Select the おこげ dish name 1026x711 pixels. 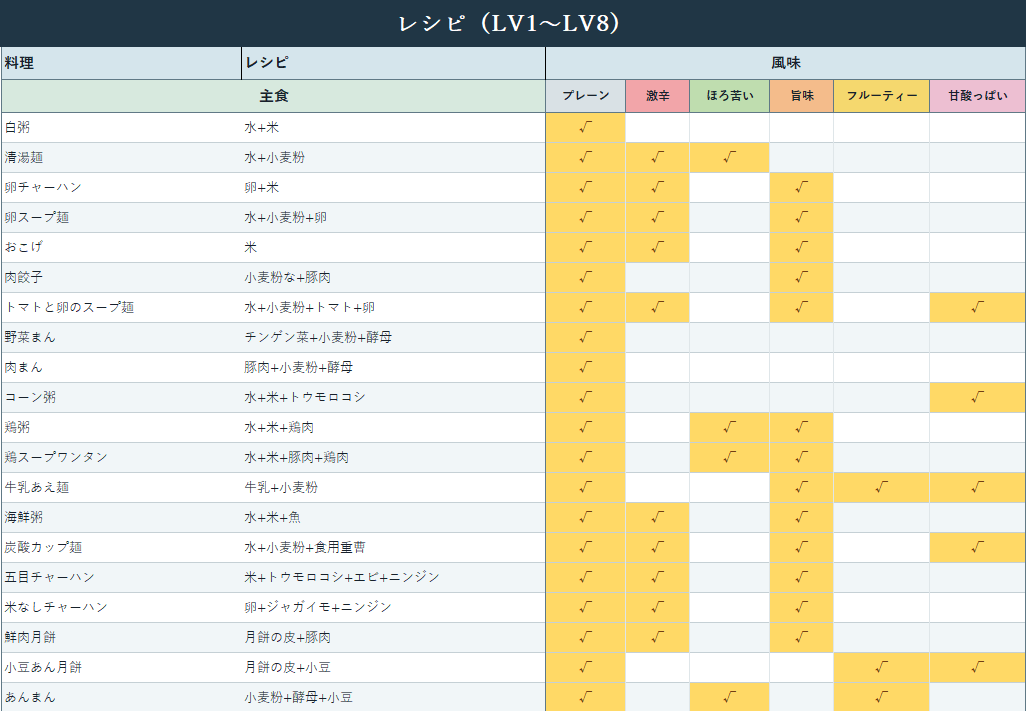[x=24, y=247]
